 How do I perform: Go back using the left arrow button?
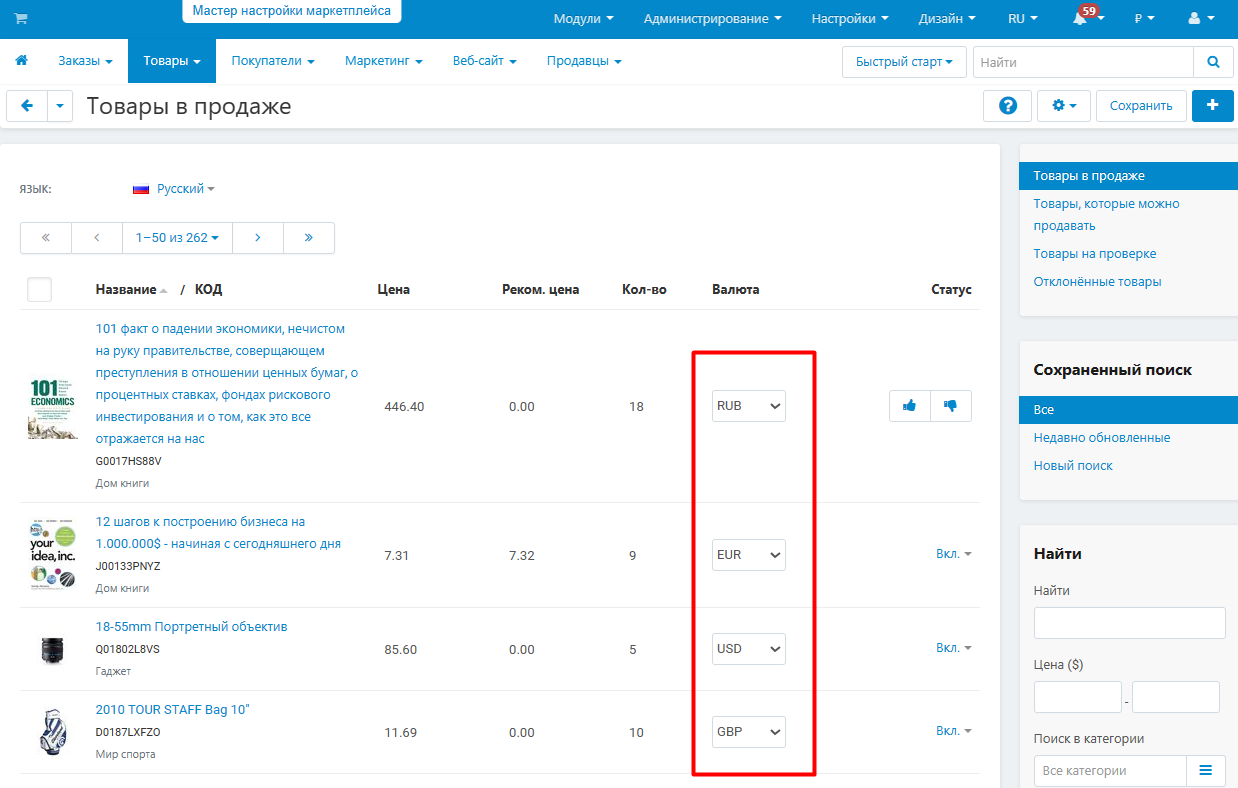27,106
